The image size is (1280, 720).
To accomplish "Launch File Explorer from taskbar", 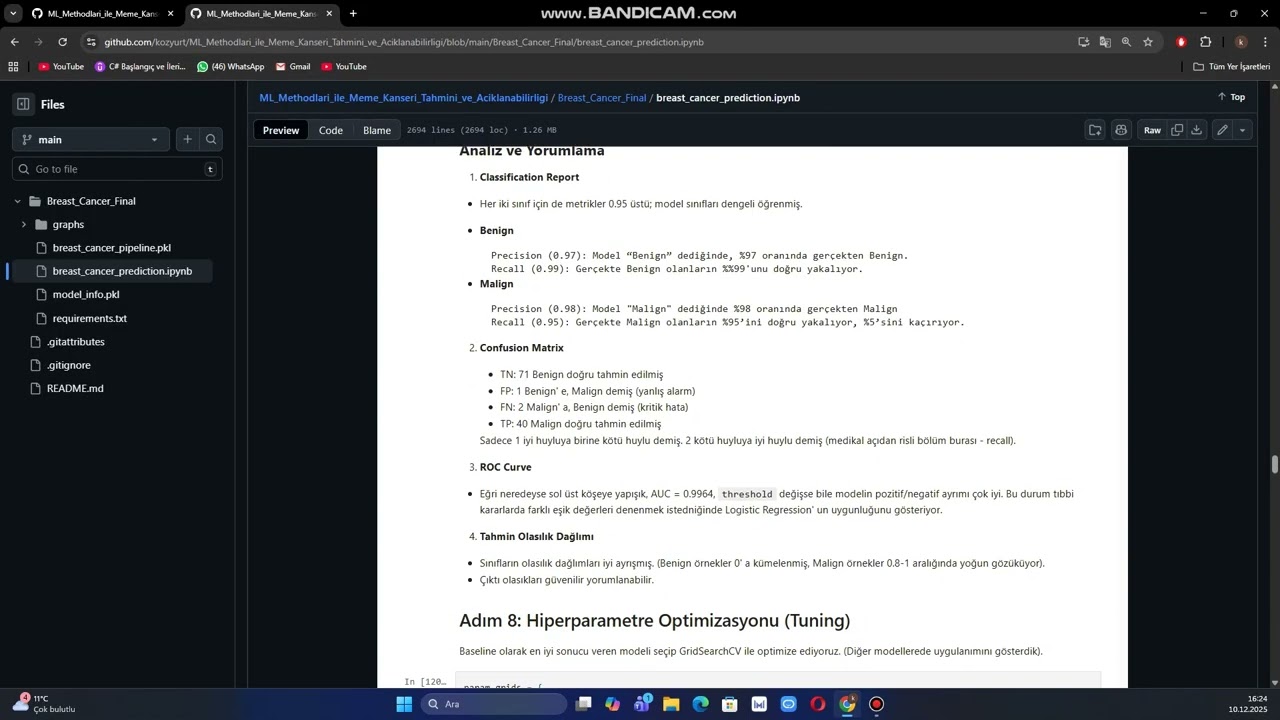I will coord(671,704).
